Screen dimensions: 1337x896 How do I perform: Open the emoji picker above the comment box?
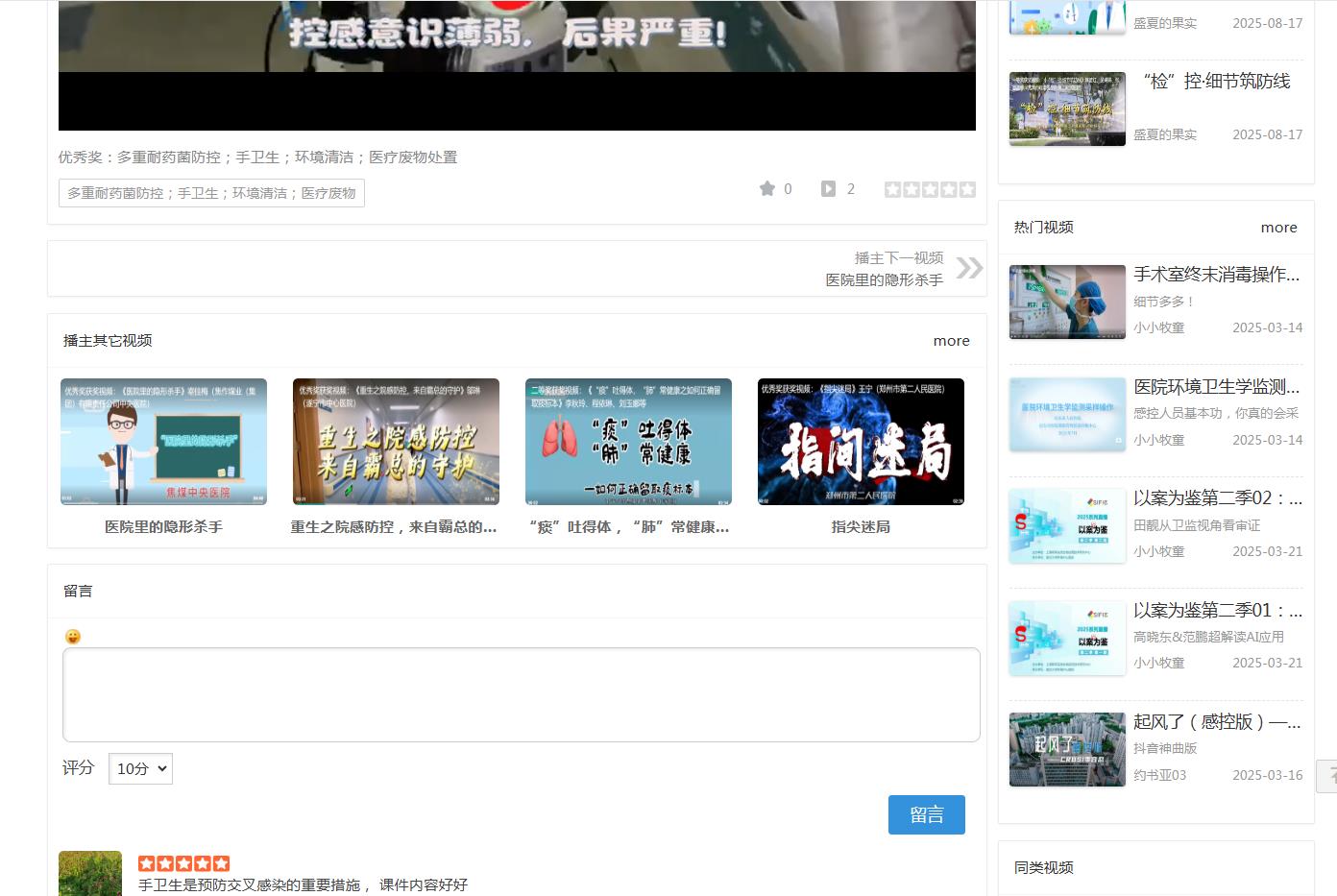tap(72, 637)
